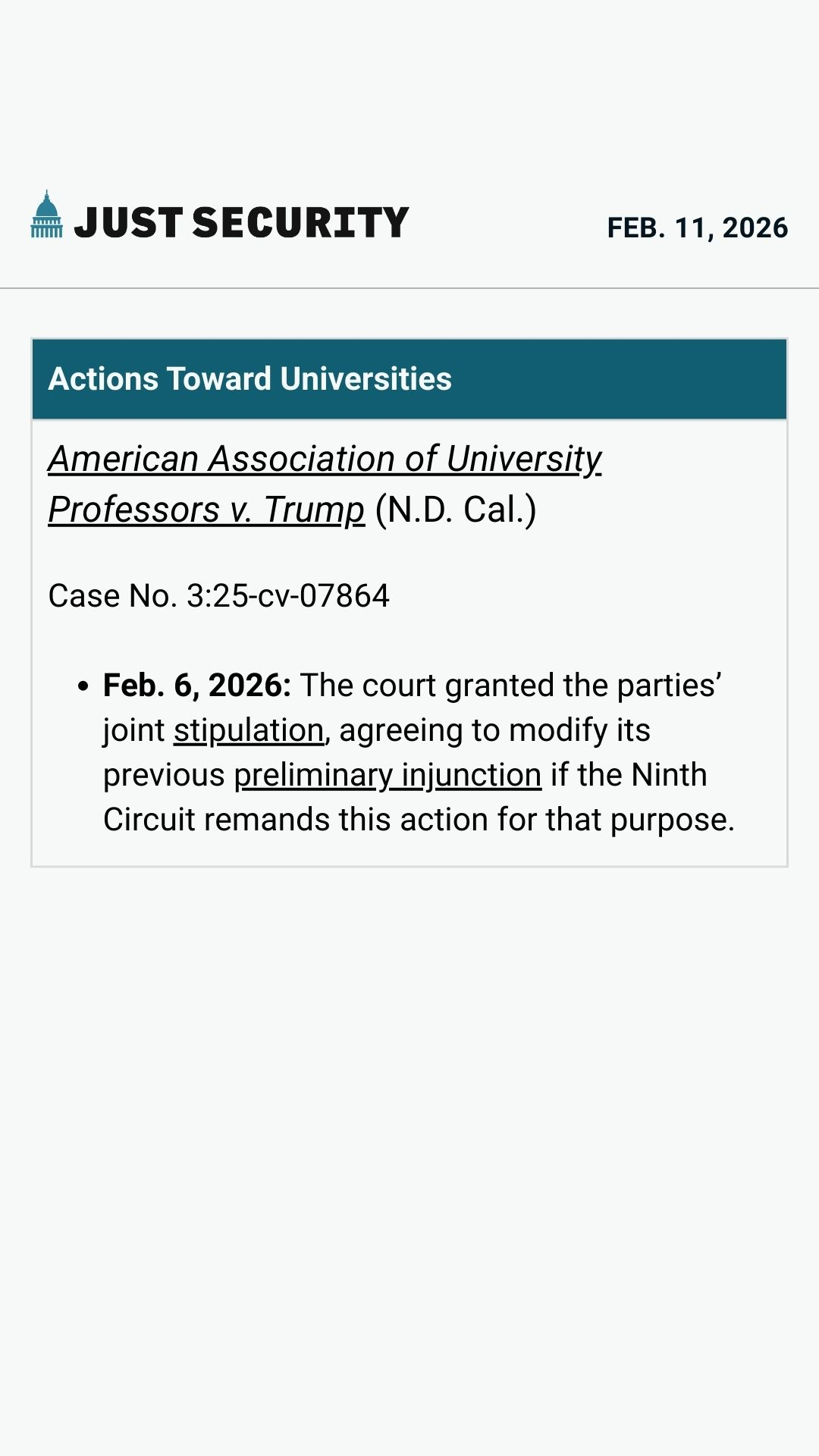Viewport: 819px width, 1456px height.
Task: Click the (N.D. Cal.) court label
Action: [x=456, y=510]
